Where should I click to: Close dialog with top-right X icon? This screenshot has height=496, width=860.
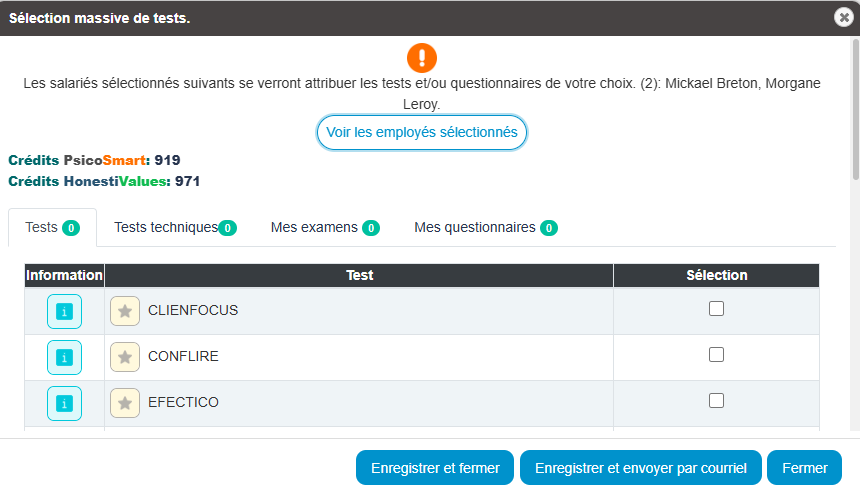844,17
